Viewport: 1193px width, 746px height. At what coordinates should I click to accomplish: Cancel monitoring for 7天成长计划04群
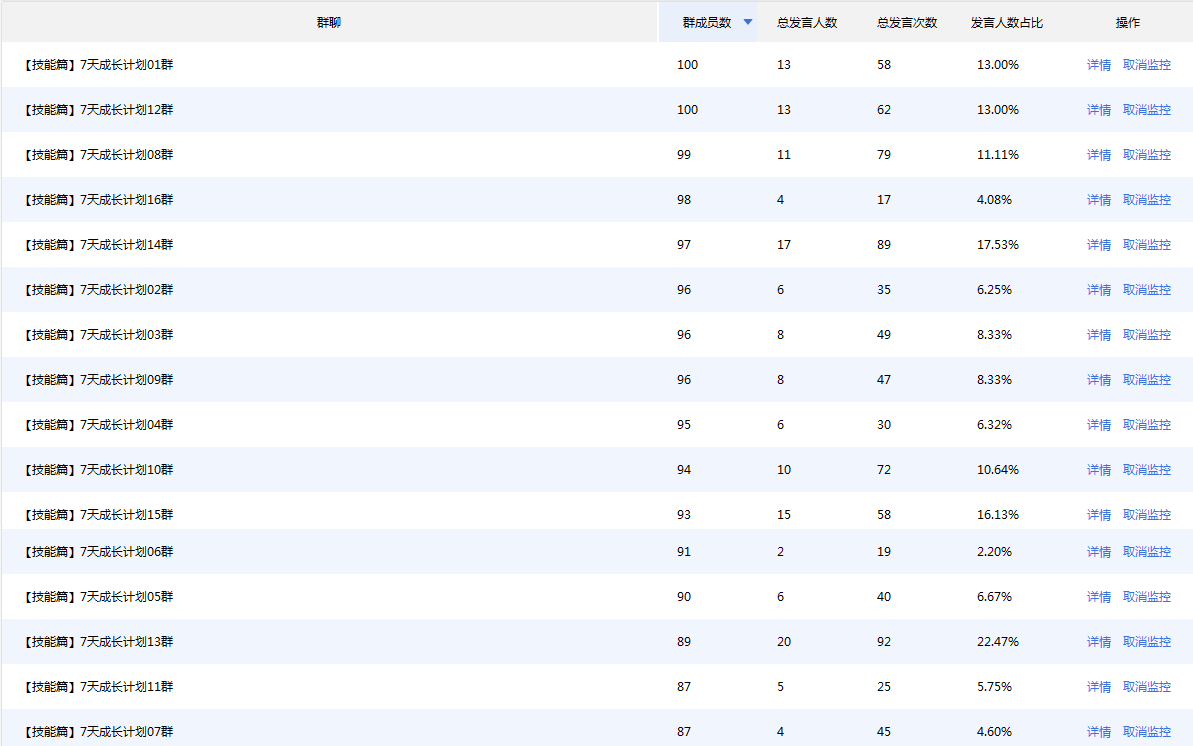tap(1146, 425)
